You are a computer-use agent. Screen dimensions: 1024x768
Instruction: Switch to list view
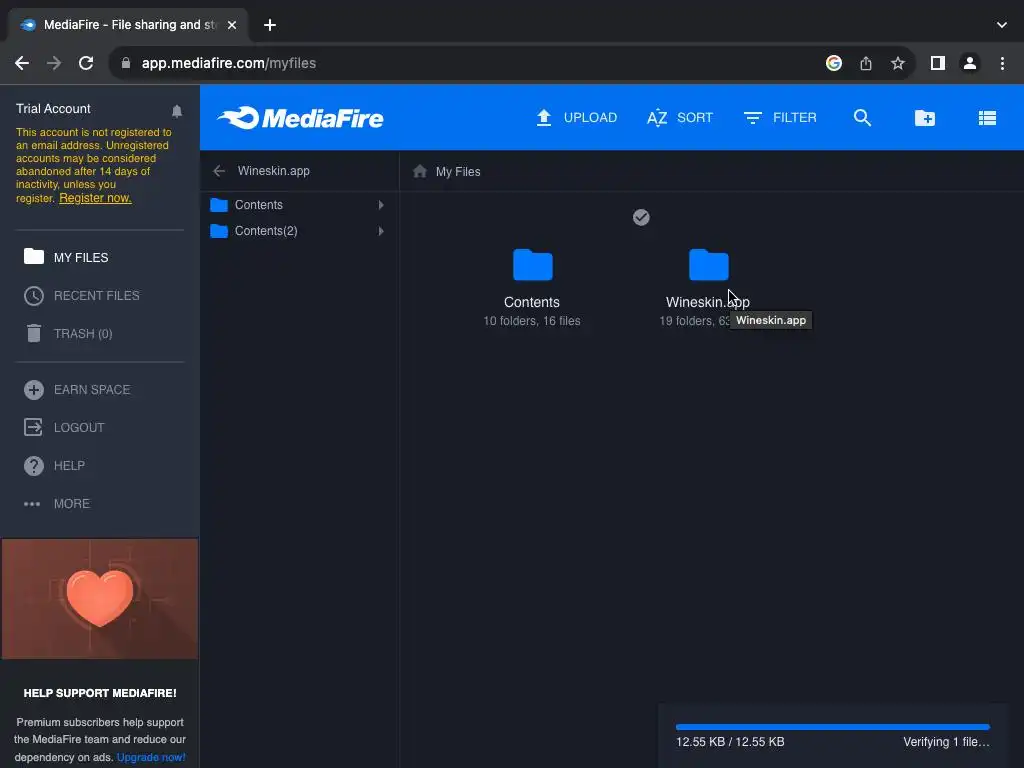(x=987, y=118)
